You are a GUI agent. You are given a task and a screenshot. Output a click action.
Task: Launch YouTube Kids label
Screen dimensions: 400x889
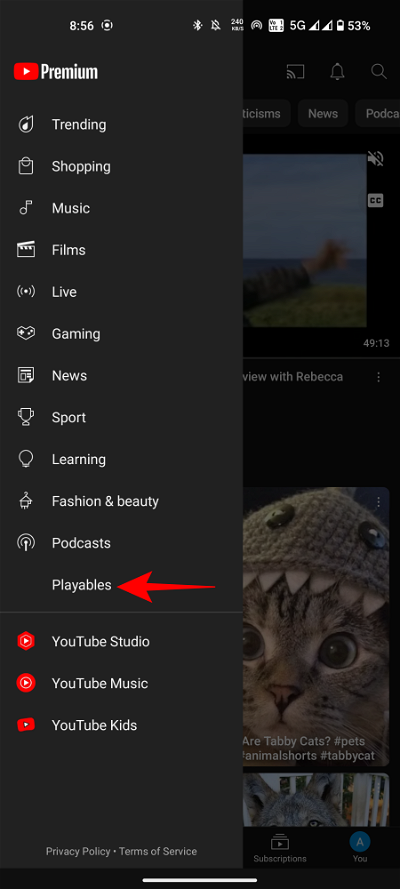(94, 725)
